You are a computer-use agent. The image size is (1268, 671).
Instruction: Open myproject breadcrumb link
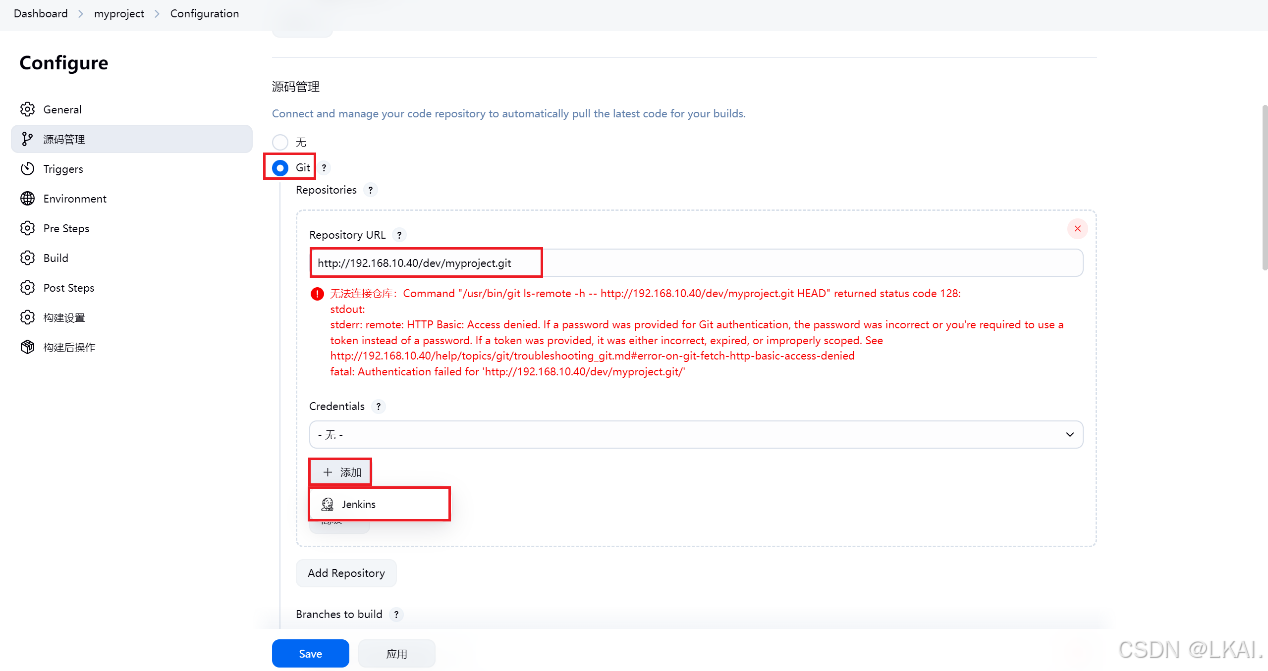click(119, 14)
